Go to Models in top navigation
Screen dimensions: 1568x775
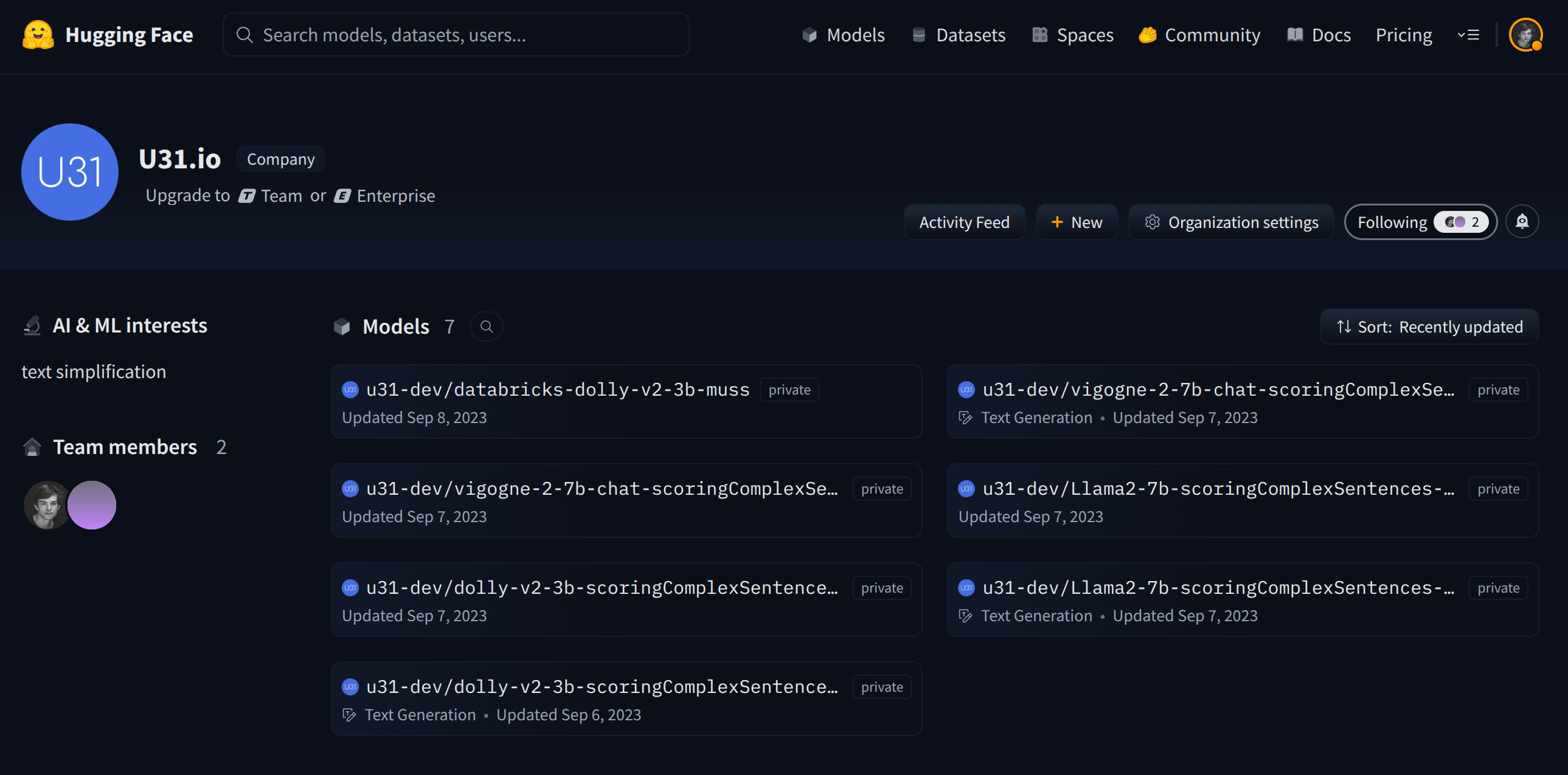click(x=843, y=35)
